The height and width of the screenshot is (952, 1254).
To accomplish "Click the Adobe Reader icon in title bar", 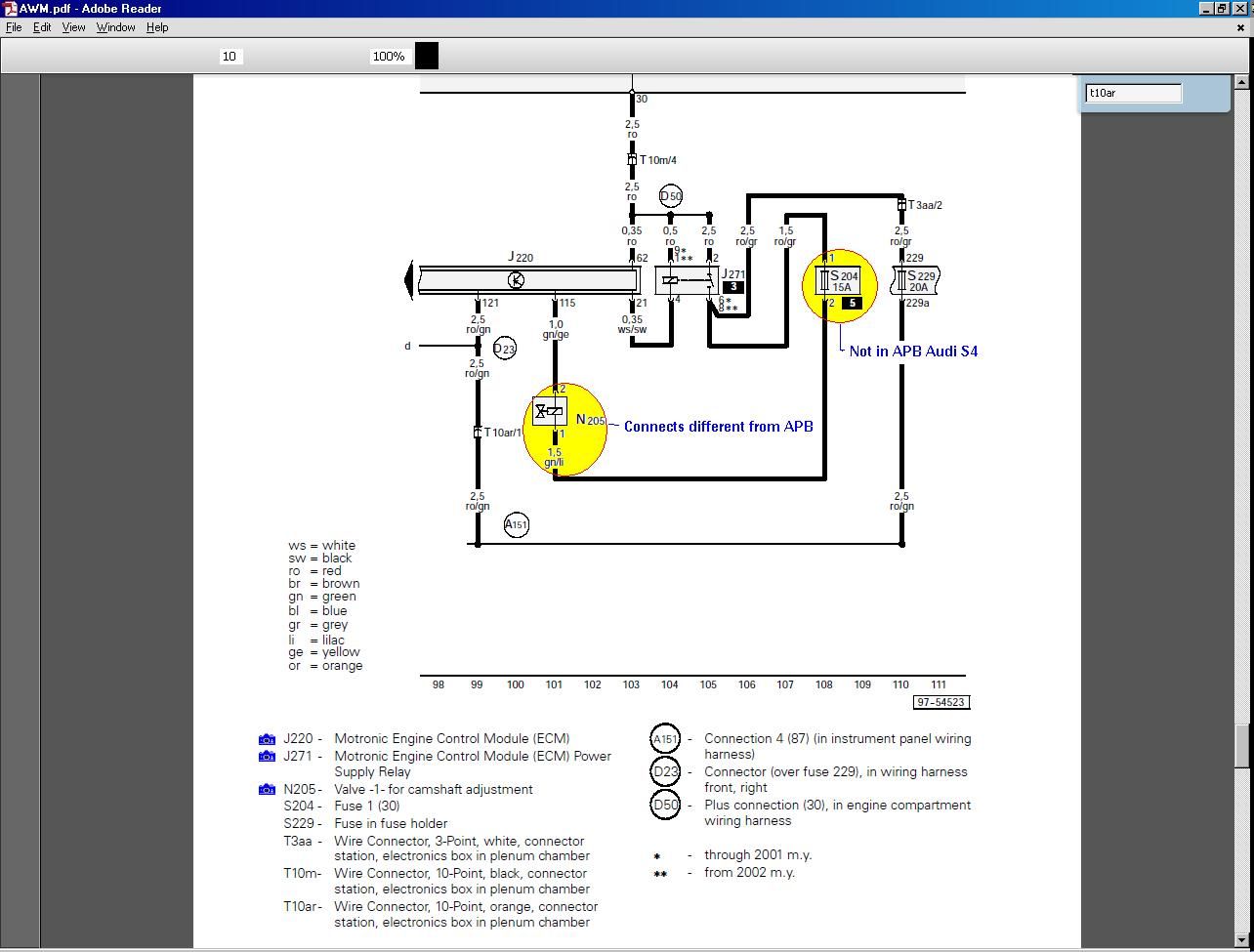I will coord(10,8).
